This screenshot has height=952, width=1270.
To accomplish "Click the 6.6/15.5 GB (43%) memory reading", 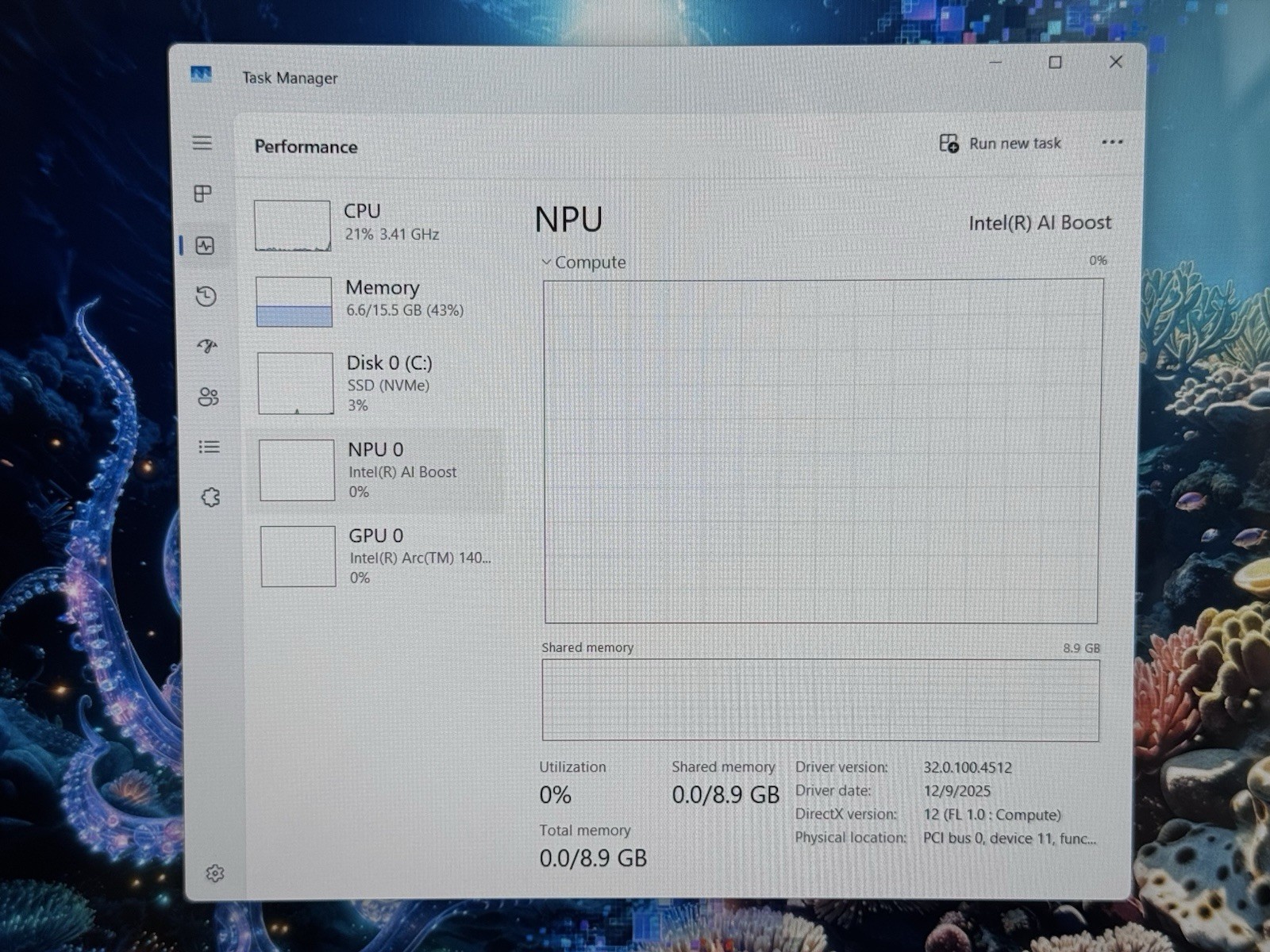I will pos(405,310).
